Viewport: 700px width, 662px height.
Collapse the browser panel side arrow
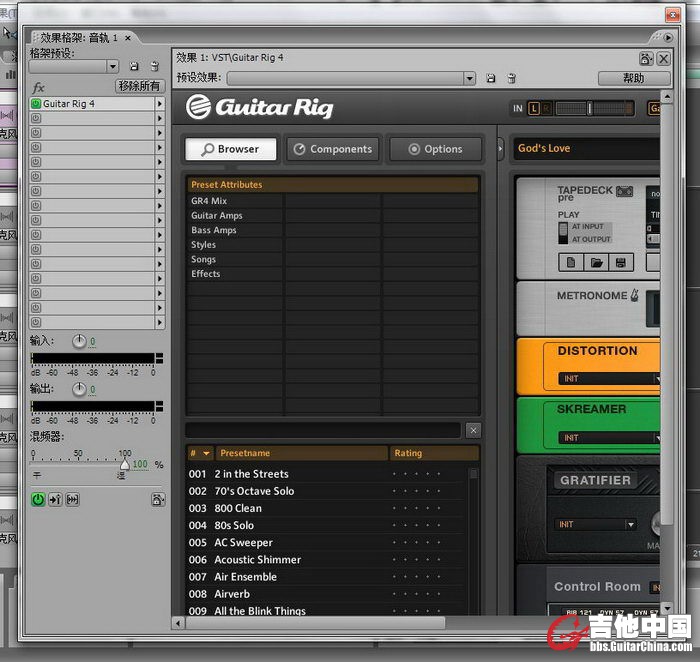click(x=500, y=149)
